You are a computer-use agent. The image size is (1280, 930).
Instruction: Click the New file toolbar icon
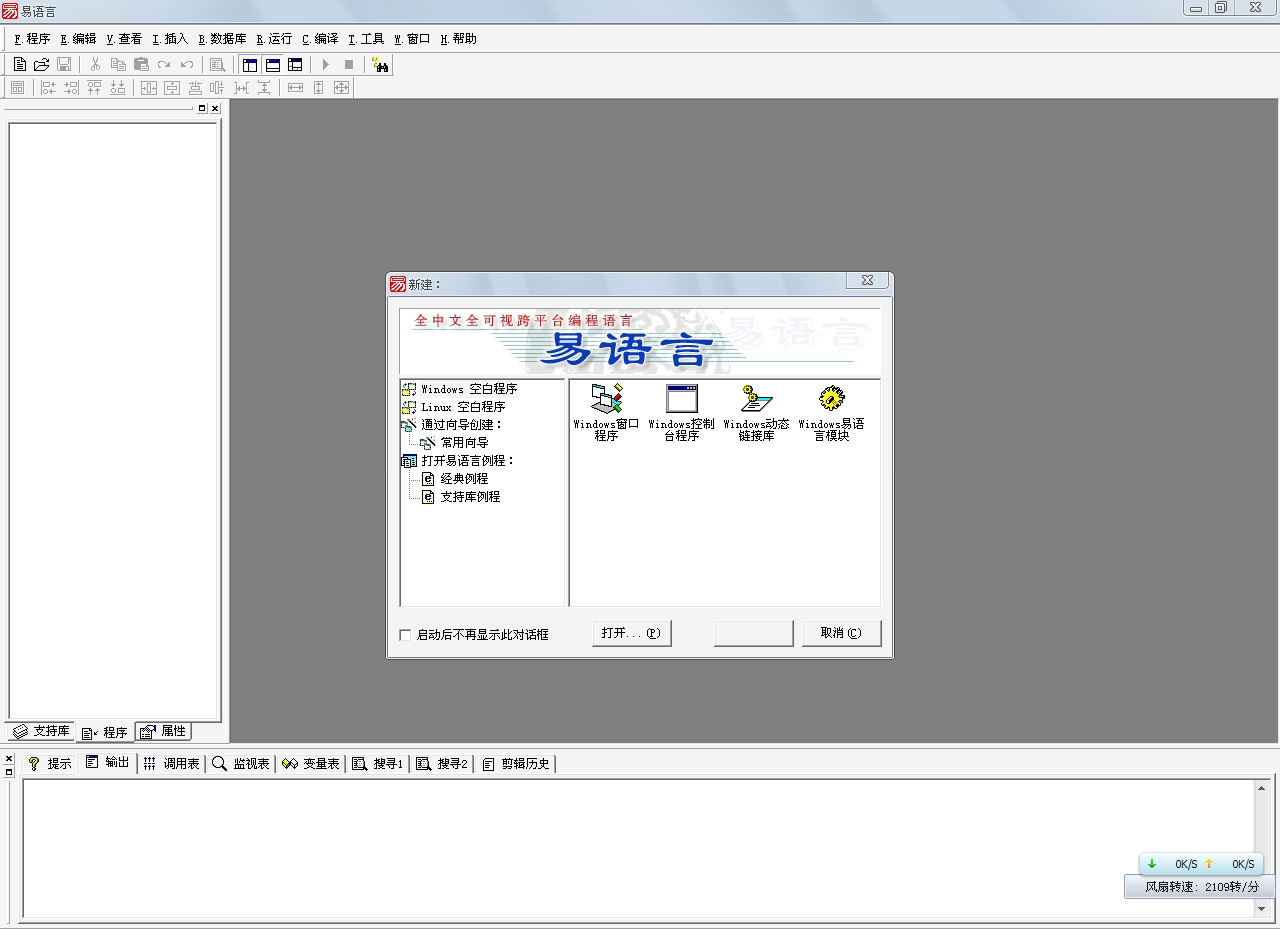pyautogui.click(x=19, y=64)
